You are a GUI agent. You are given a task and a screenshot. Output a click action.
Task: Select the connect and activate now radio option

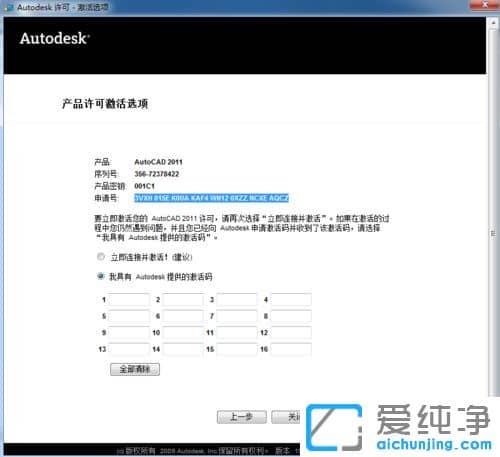101,257
